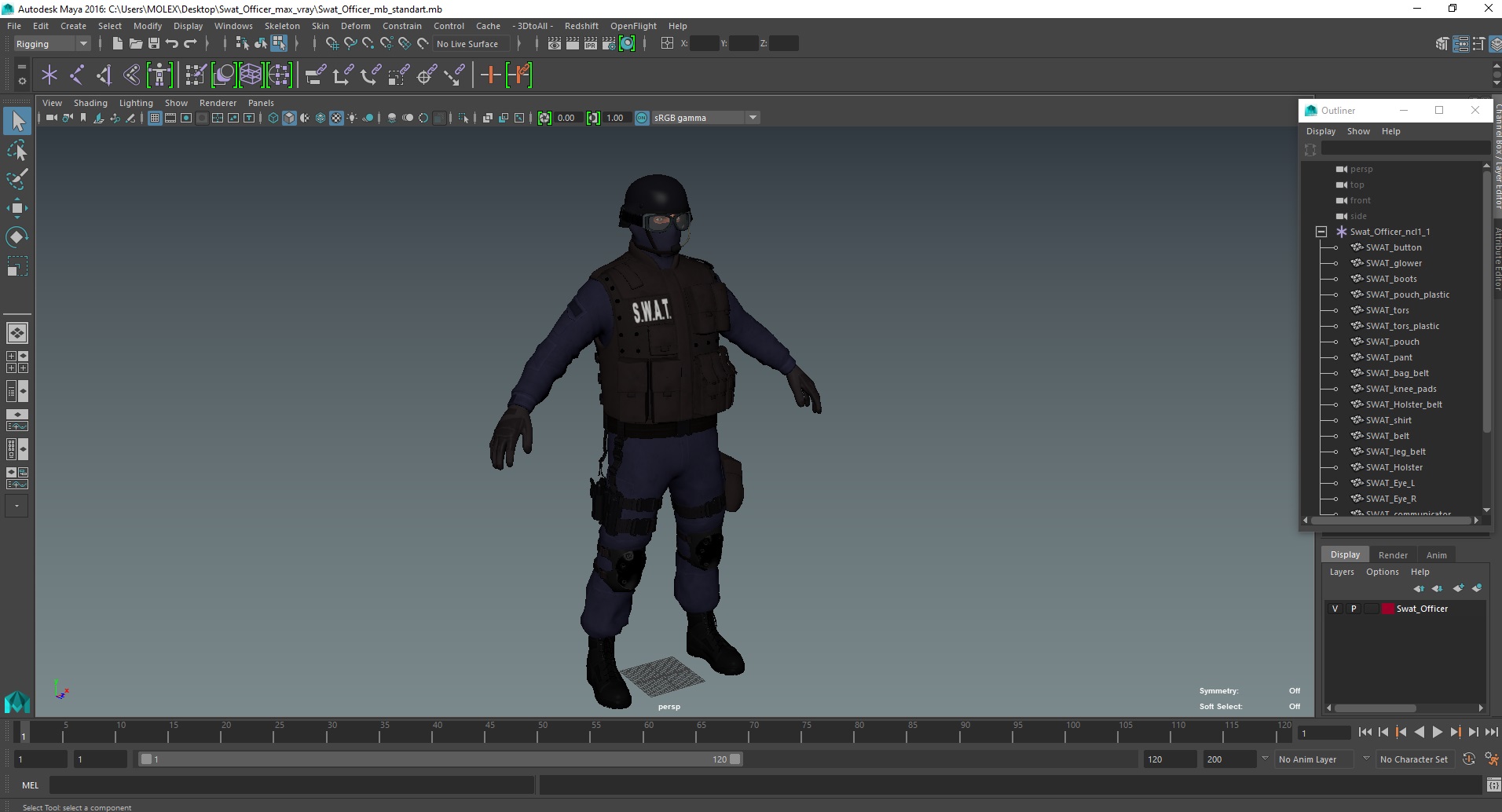This screenshot has height=812, width=1502.
Task: Open Outliner Display menu
Action: [1321, 131]
